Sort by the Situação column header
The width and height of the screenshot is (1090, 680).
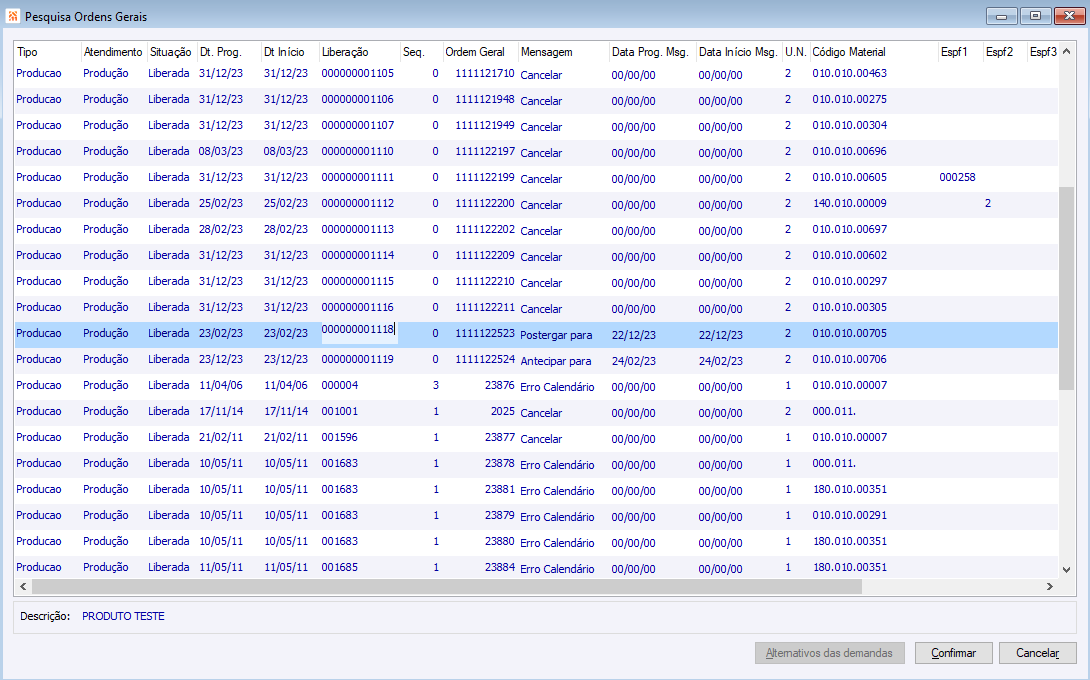[x=170, y=51]
